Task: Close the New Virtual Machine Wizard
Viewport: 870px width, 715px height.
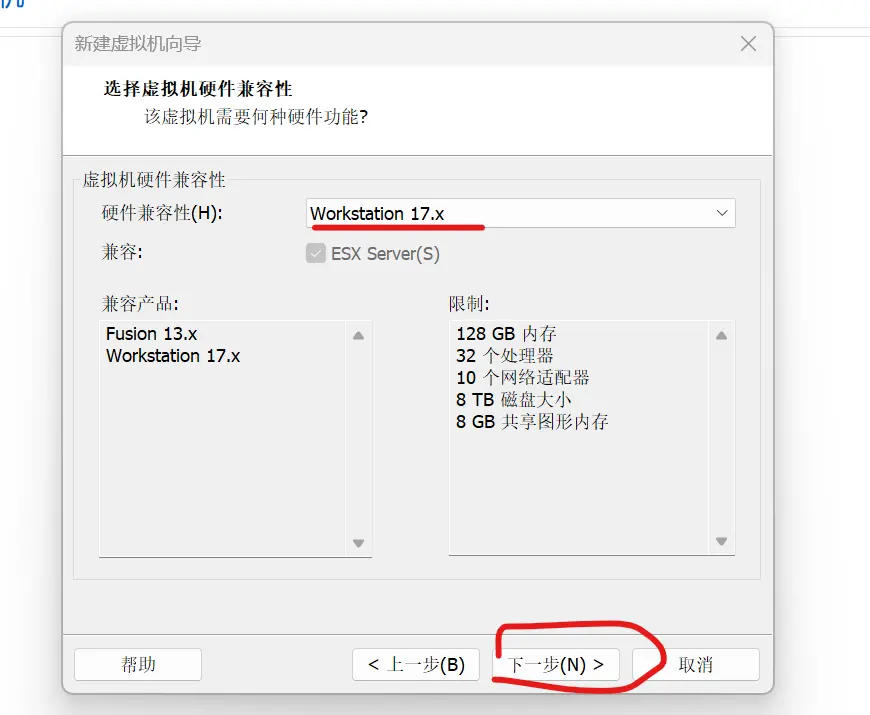Action: [748, 44]
